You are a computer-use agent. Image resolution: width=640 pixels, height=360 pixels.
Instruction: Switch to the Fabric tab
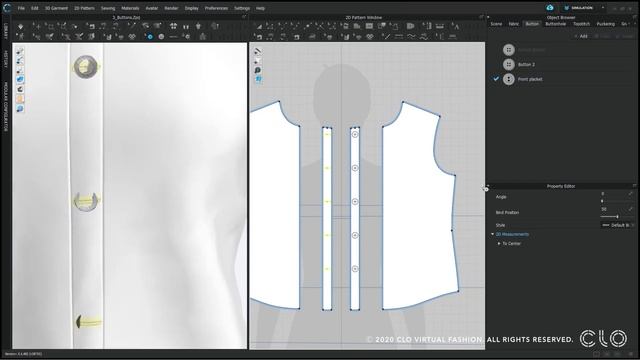point(514,24)
